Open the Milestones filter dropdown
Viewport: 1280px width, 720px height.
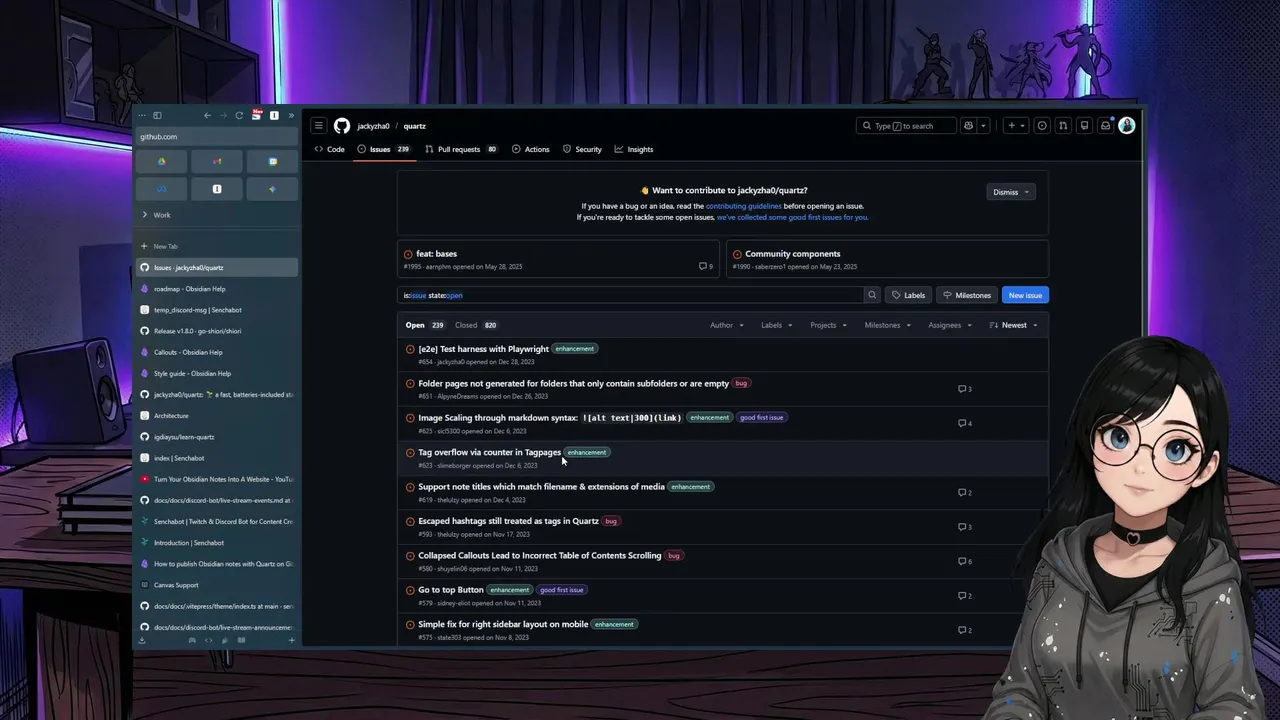tap(888, 325)
